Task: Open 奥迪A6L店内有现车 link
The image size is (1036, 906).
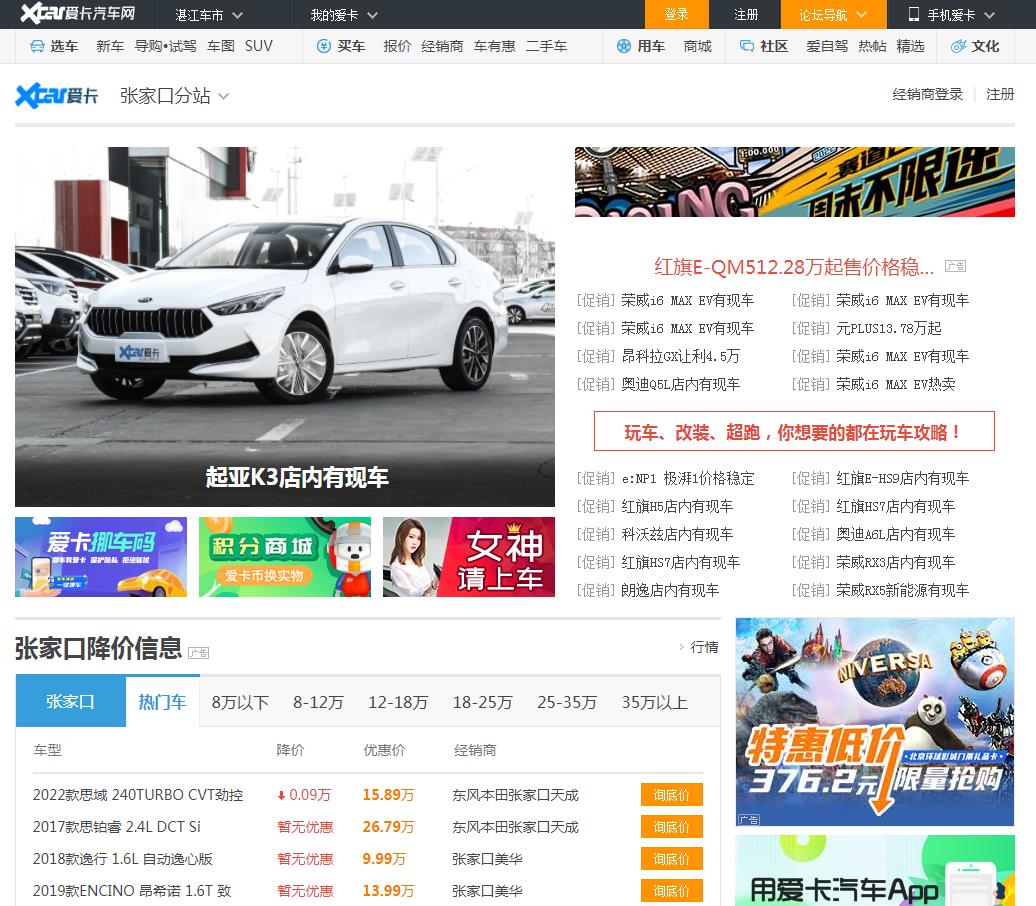Action: (895, 534)
